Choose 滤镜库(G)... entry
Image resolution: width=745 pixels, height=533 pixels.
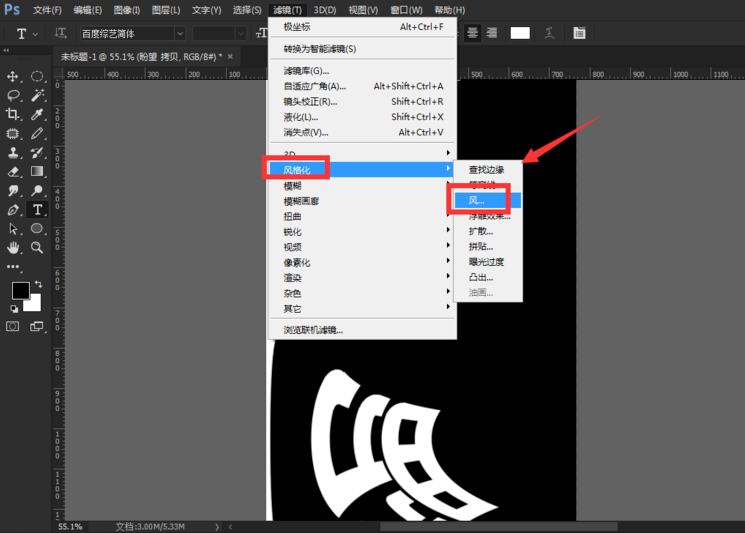coord(363,71)
